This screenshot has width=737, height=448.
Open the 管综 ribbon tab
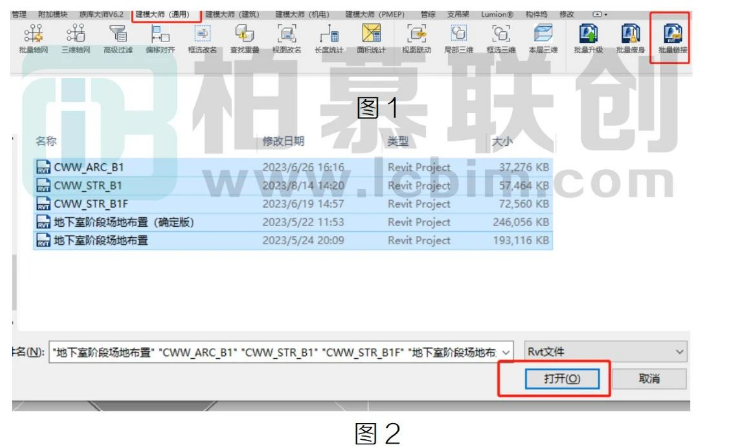(x=428, y=15)
